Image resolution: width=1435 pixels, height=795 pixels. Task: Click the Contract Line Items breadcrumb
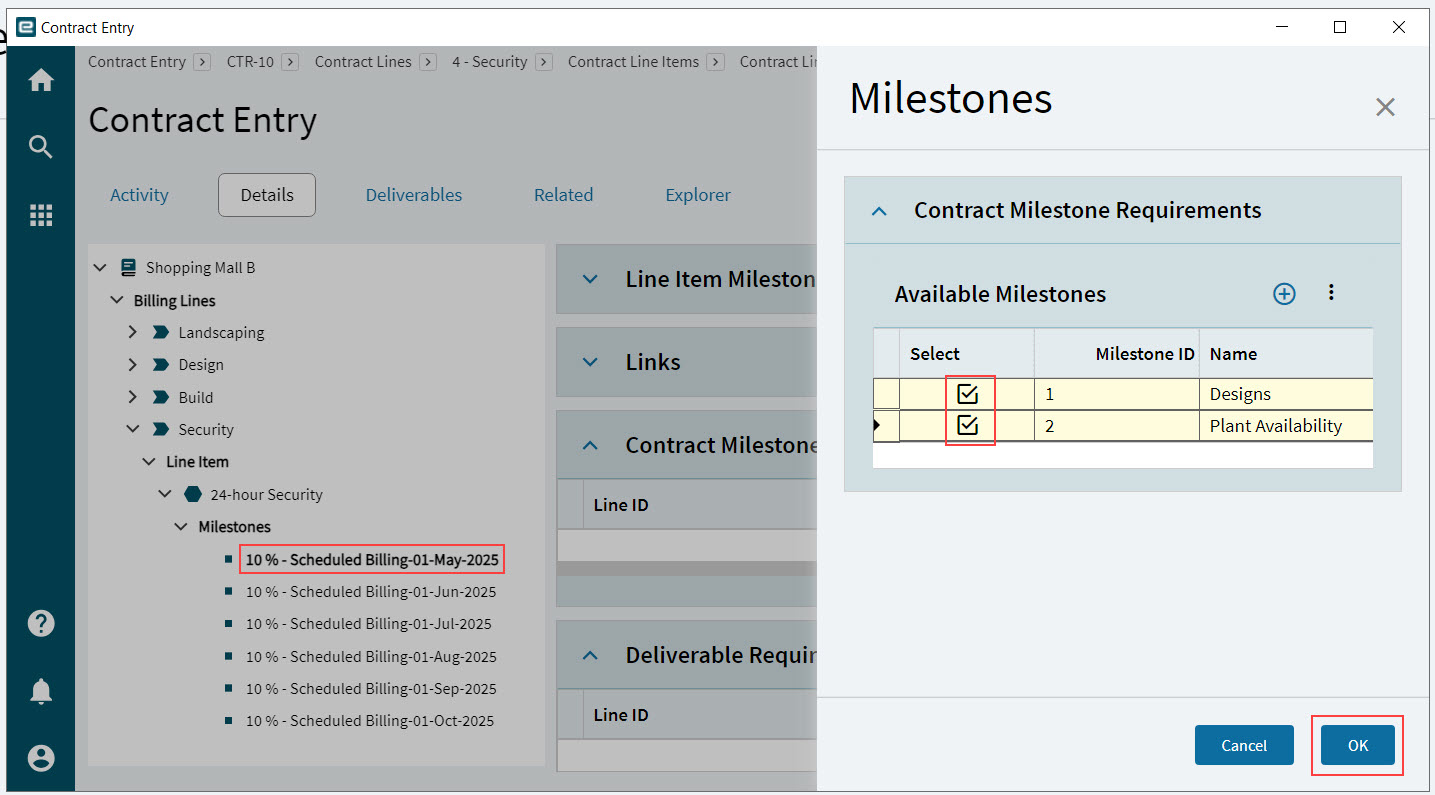point(633,62)
